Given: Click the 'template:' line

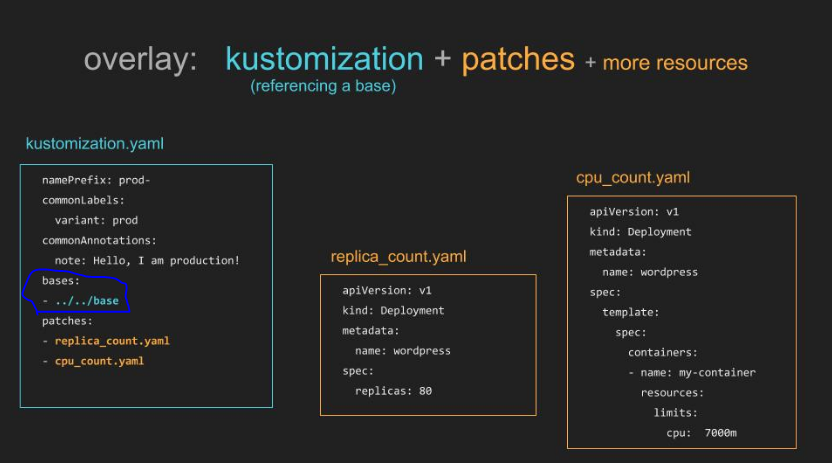Looking at the screenshot, I should [630, 312].
